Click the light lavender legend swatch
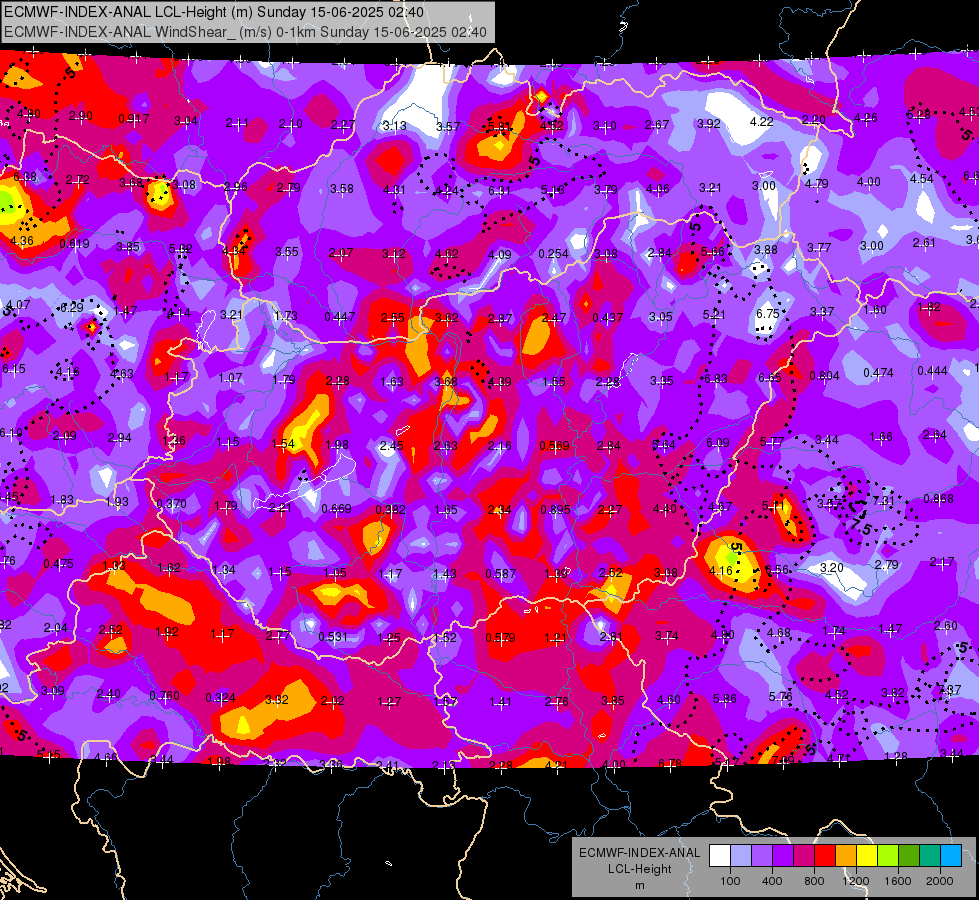This screenshot has height=900, width=979. point(741,855)
